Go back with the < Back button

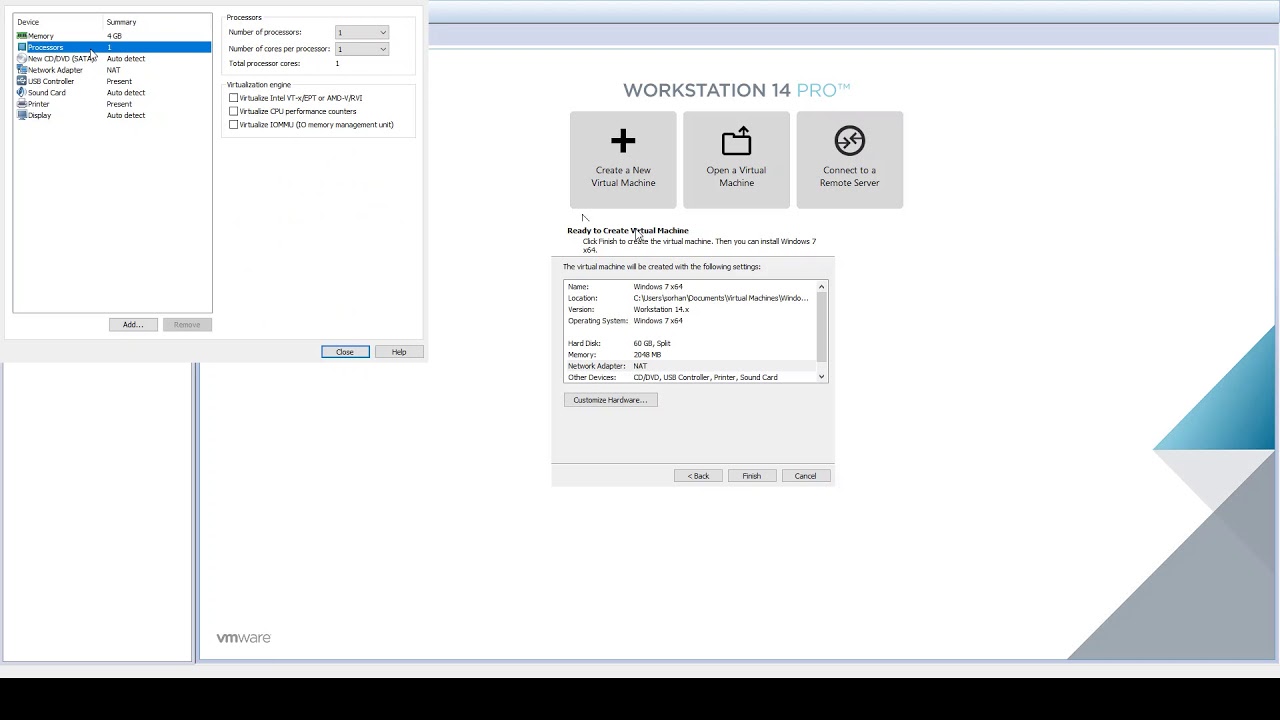pyautogui.click(x=698, y=476)
